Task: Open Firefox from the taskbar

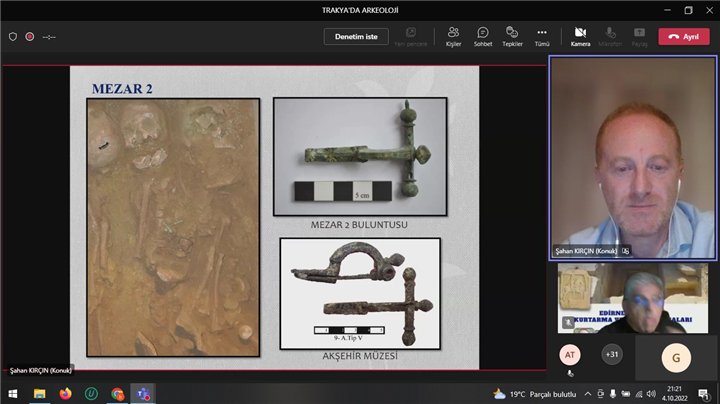Action: pyautogui.click(x=66, y=394)
